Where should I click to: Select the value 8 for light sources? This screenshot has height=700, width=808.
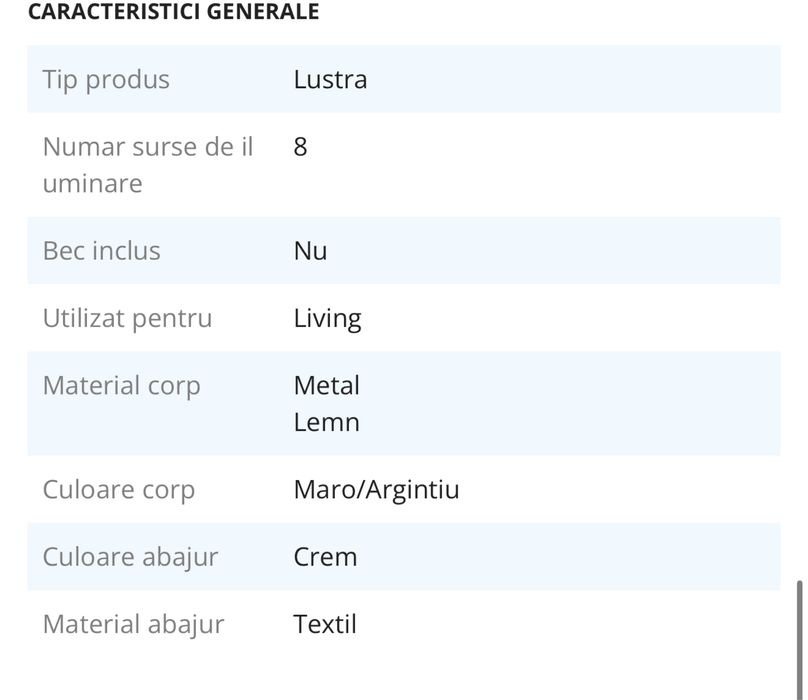tap(301, 147)
